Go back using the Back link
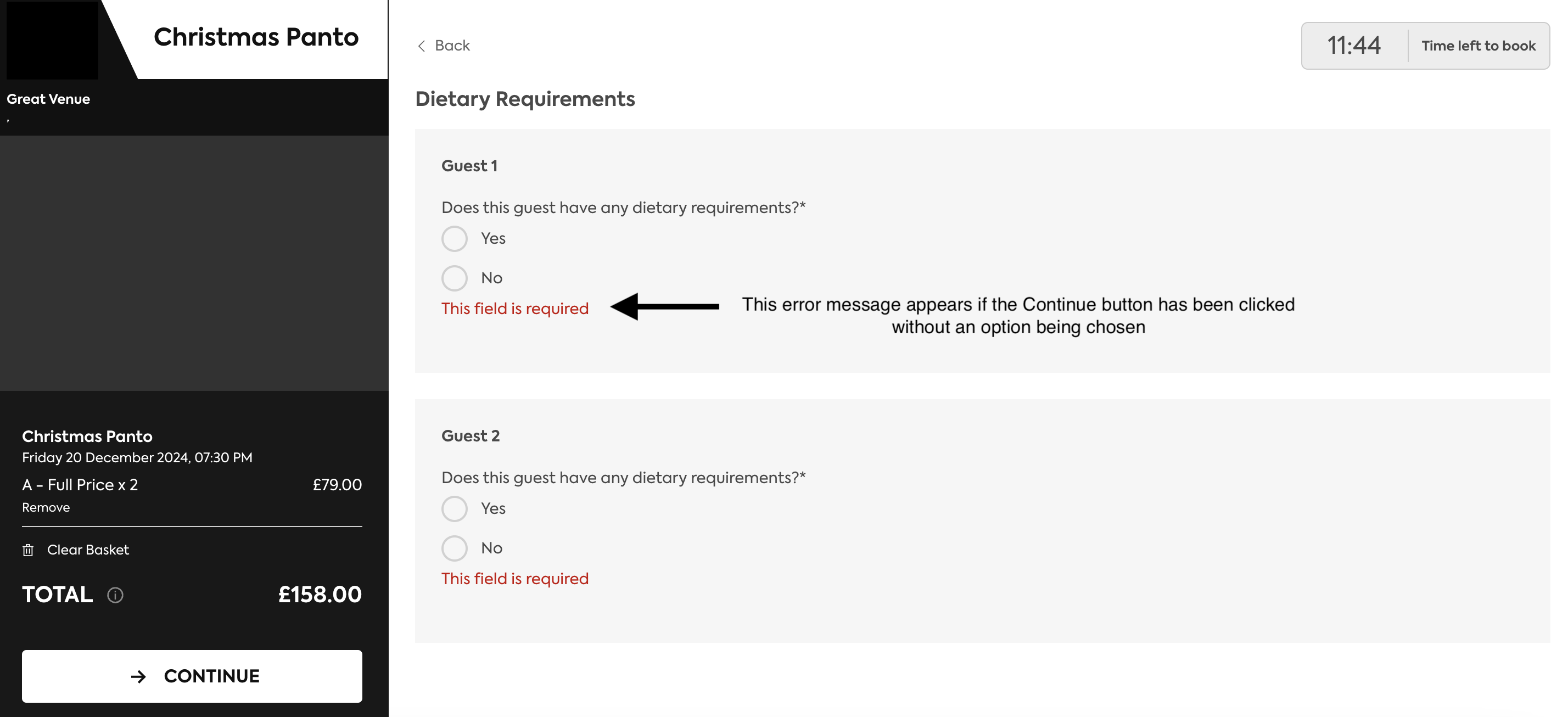The width and height of the screenshot is (1568, 717). [444, 46]
